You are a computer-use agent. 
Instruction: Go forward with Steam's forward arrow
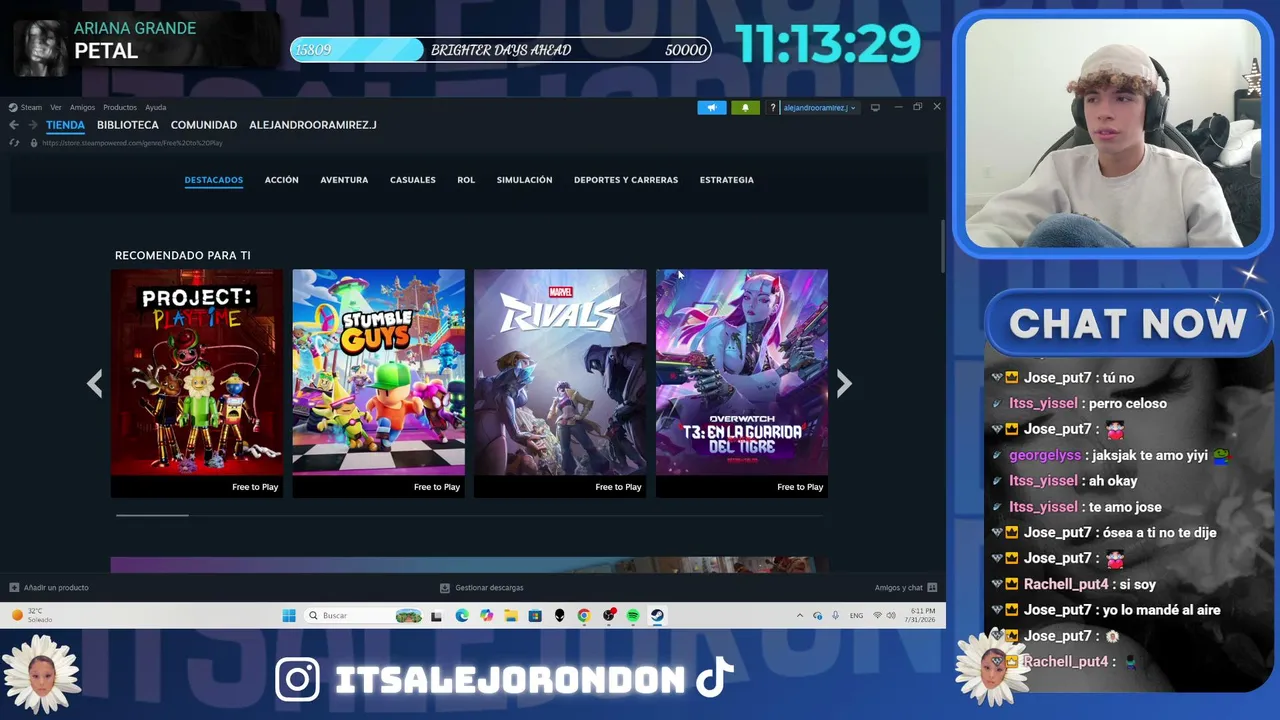coord(33,125)
